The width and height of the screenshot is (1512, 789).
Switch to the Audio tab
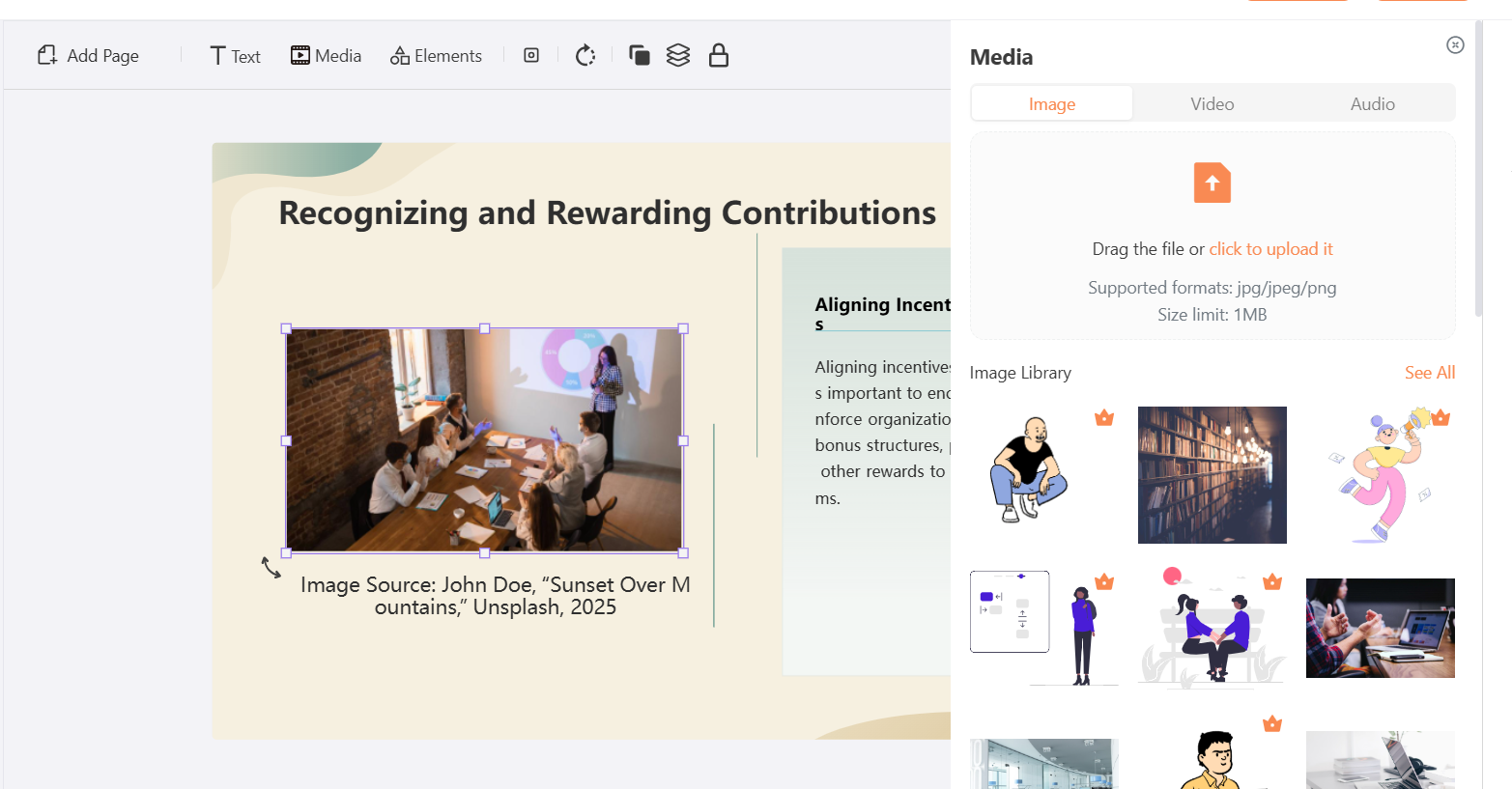1372,103
